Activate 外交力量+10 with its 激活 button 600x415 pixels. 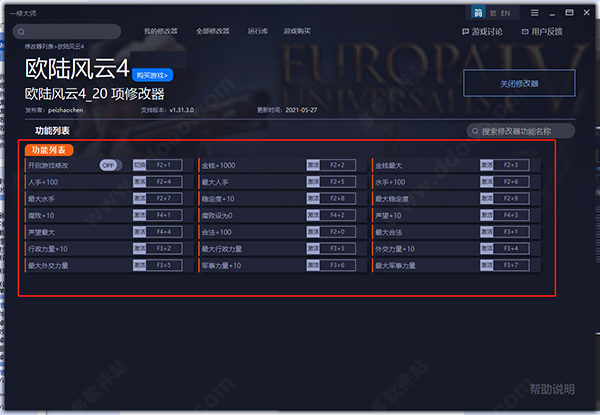[x=487, y=249]
